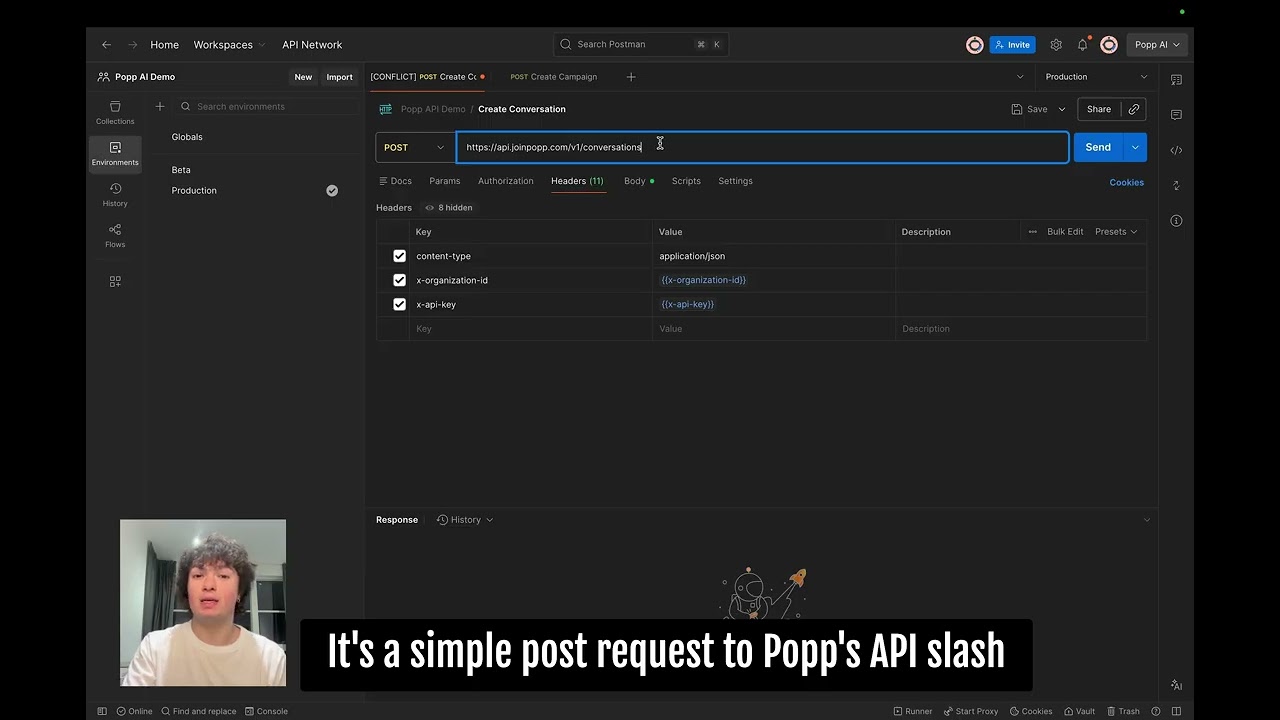This screenshot has height=720, width=1280.
Task: Expand the tabs overflow chevron
Action: pos(1020,77)
